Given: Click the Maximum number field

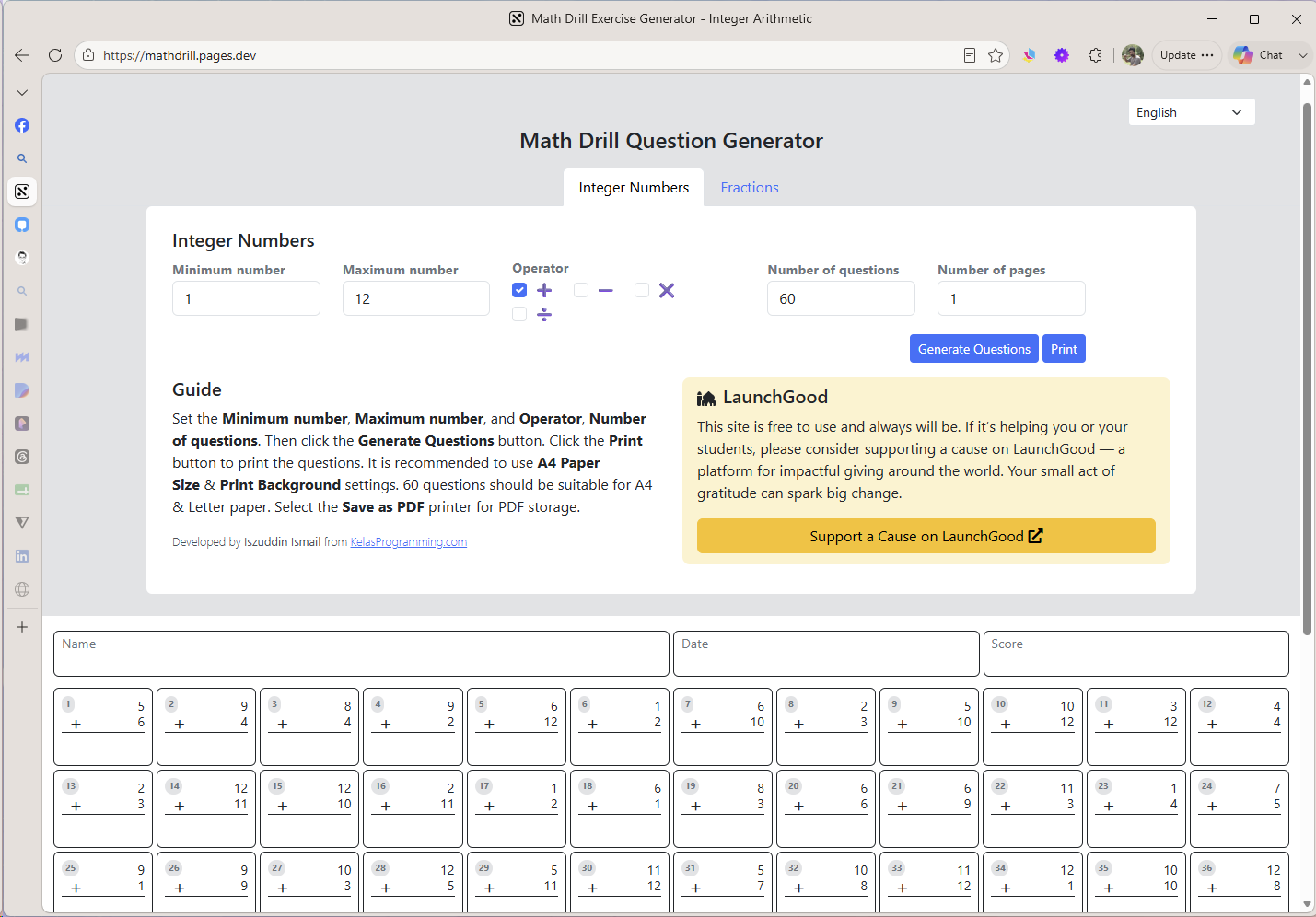Looking at the screenshot, I should coord(416,298).
